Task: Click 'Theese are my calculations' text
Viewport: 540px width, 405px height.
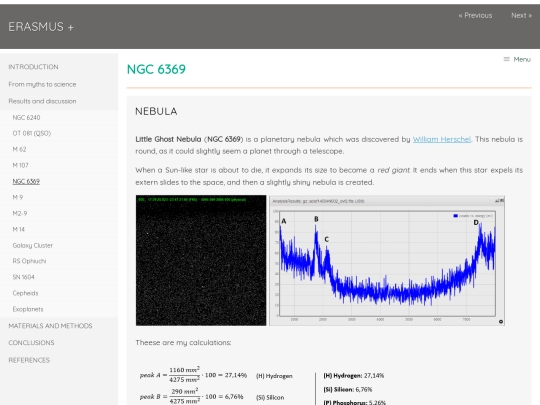Action: click(x=183, y=343)
